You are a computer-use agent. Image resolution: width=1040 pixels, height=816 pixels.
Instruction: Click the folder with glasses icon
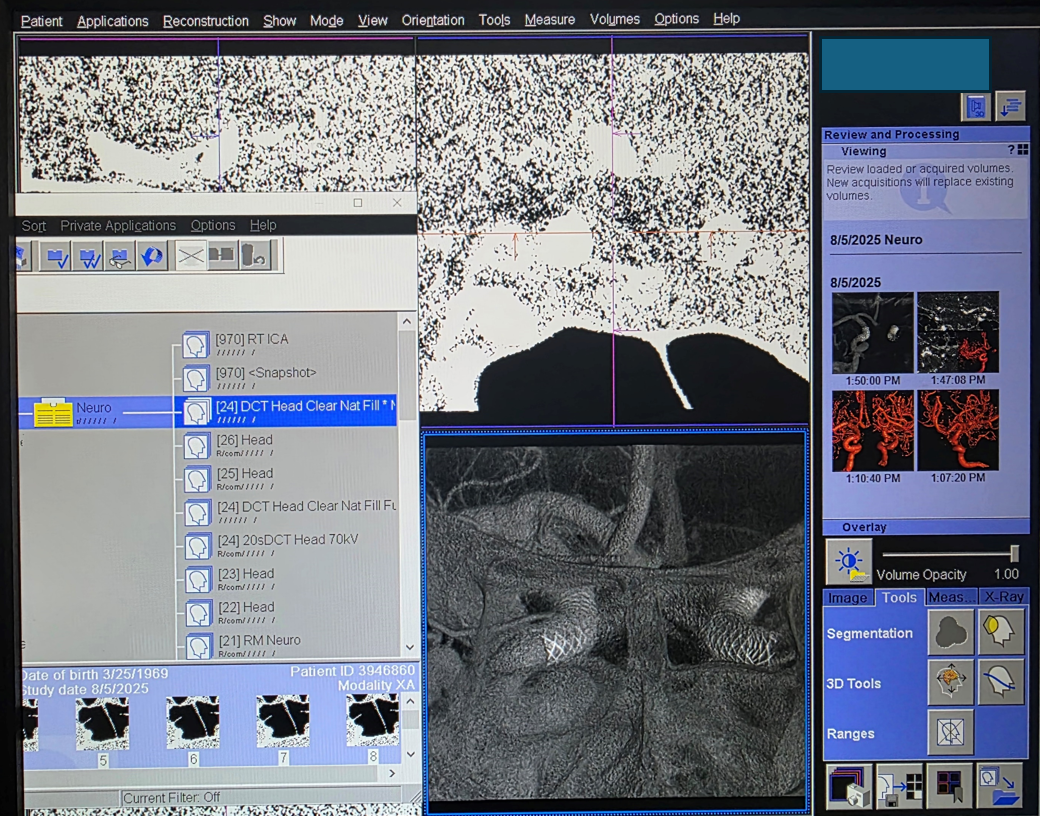[x=121, y=257]
